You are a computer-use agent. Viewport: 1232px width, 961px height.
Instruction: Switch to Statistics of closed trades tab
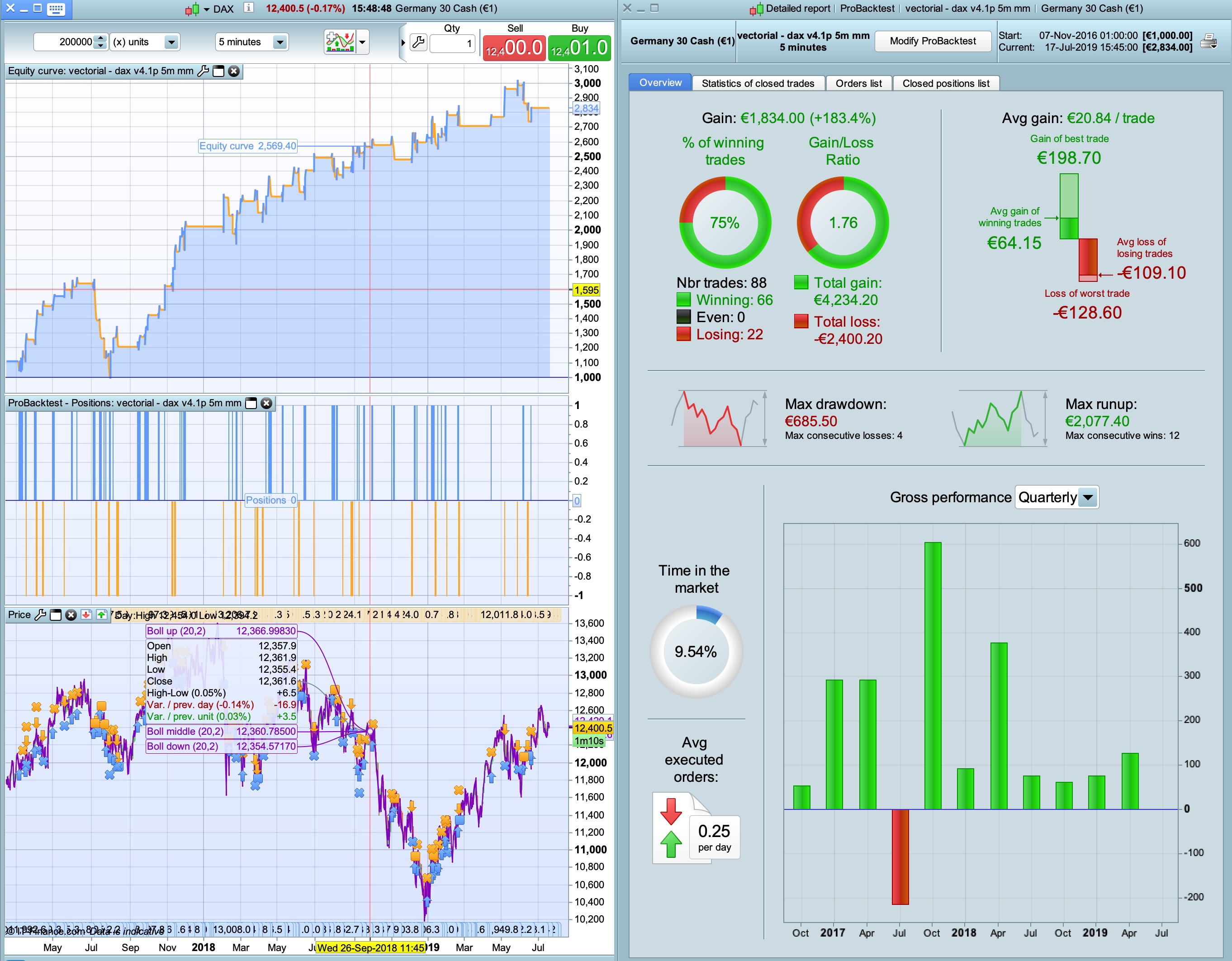click(x=758, y=84)
